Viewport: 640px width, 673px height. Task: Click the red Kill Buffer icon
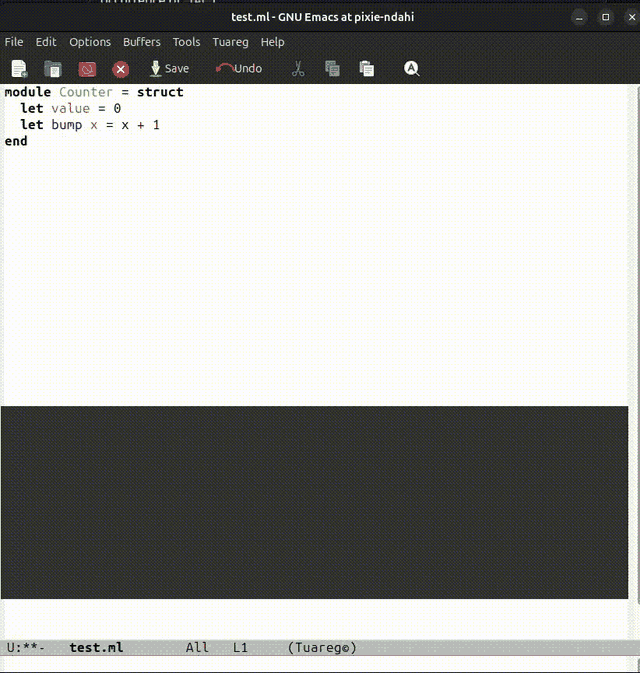point(87,69)
